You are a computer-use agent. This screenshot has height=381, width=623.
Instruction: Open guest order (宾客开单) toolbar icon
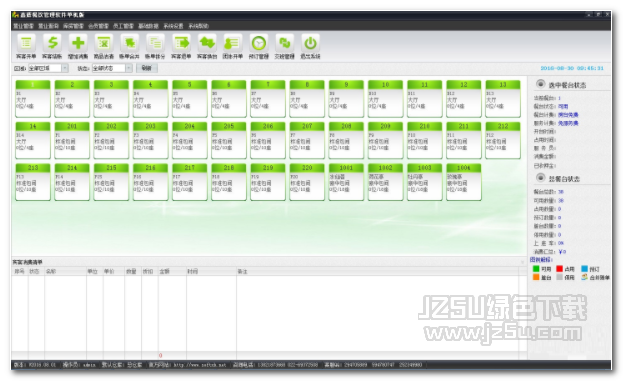coord(26,43)
